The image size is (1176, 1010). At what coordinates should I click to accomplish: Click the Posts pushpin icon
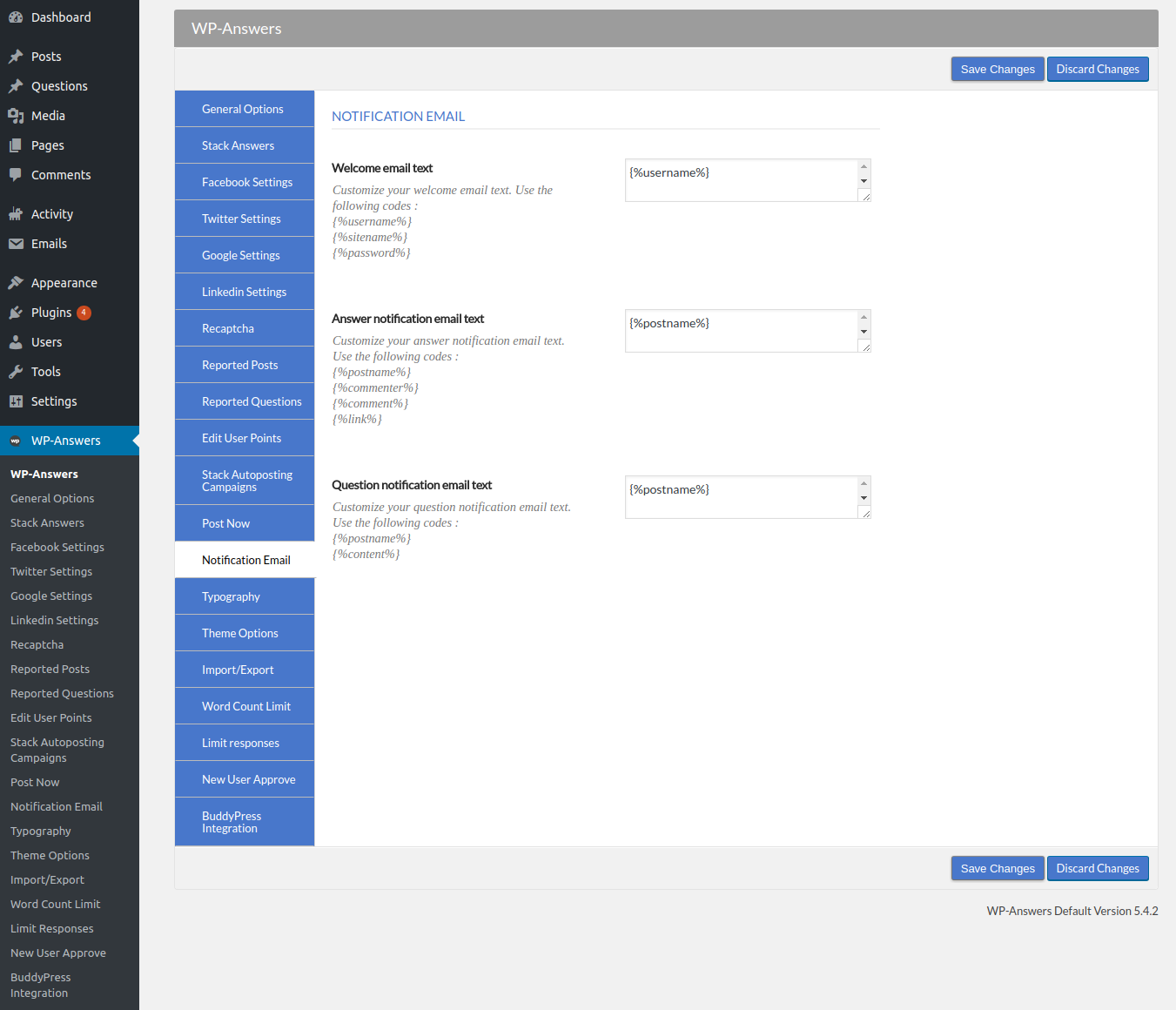16,57
